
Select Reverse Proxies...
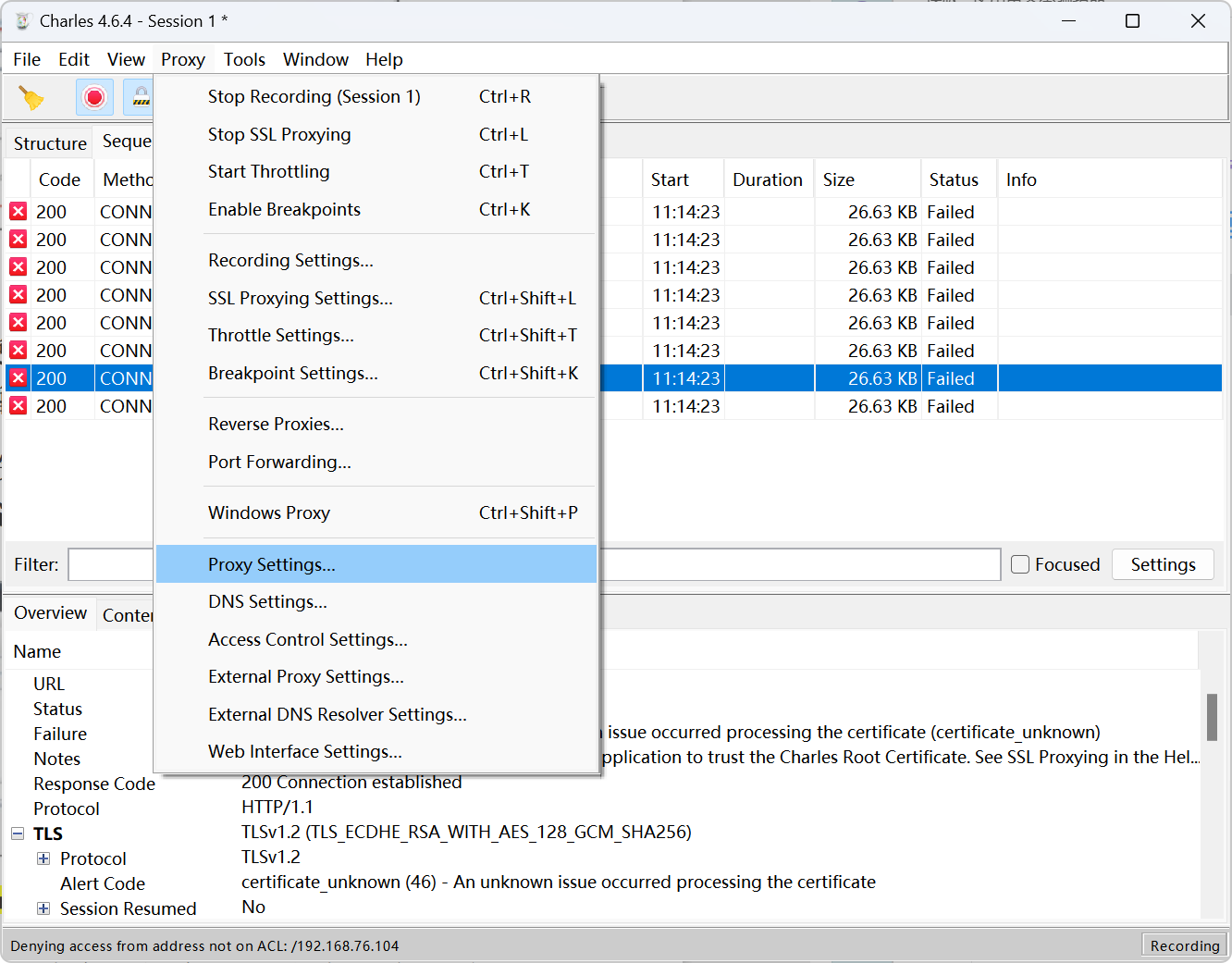pos(376,425)
